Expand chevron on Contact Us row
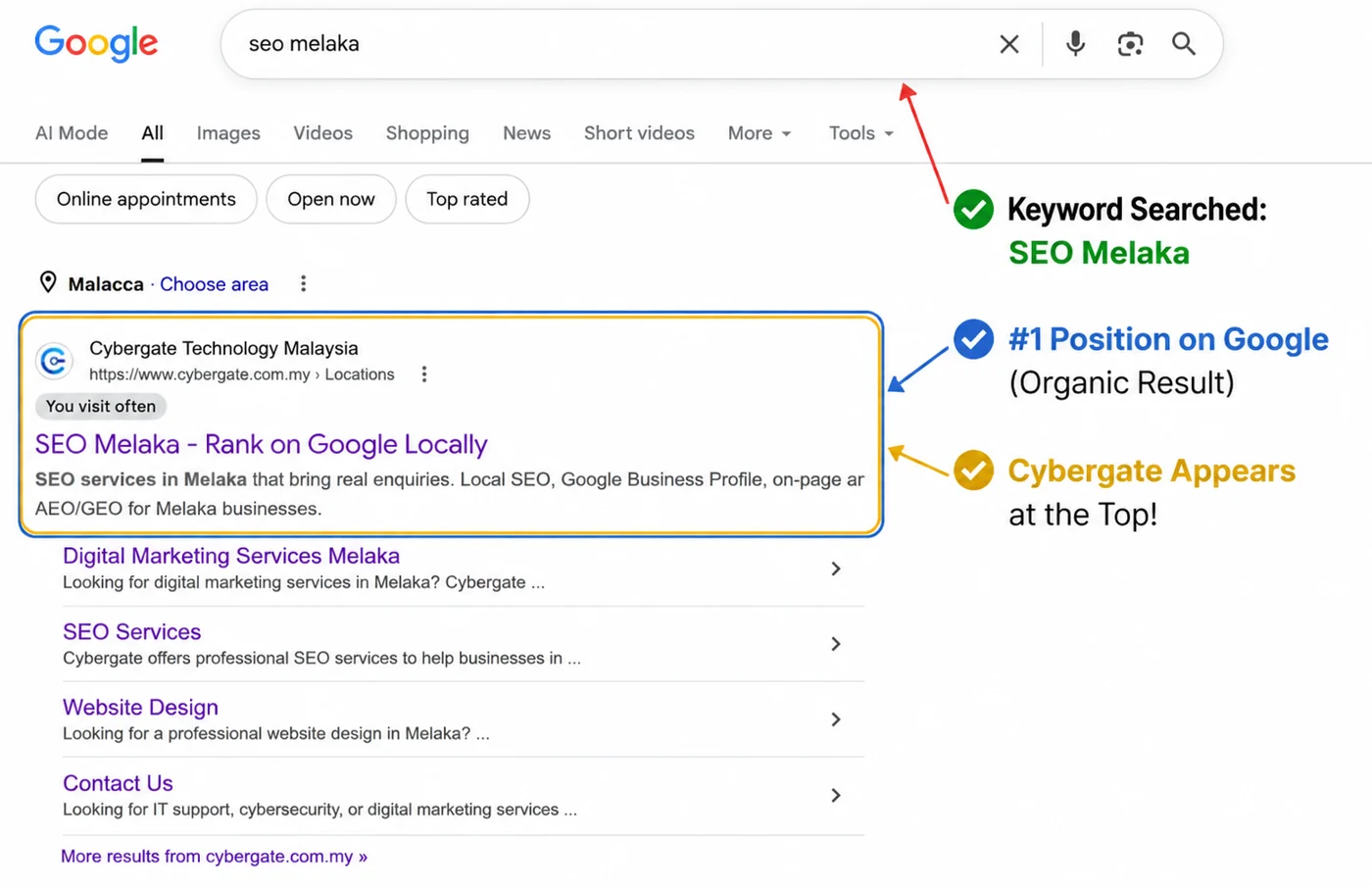The width and height of the screenshot is (1372, 890). (836, 795)
